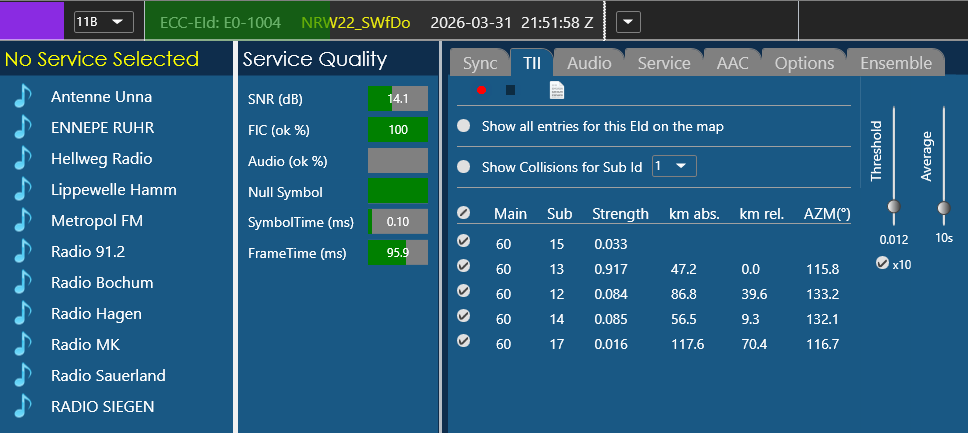The width and height of the screenshot is (968, 433).
Task: Toggle the x10 threshold multiplier checkbox
Action: coord(879,264)
